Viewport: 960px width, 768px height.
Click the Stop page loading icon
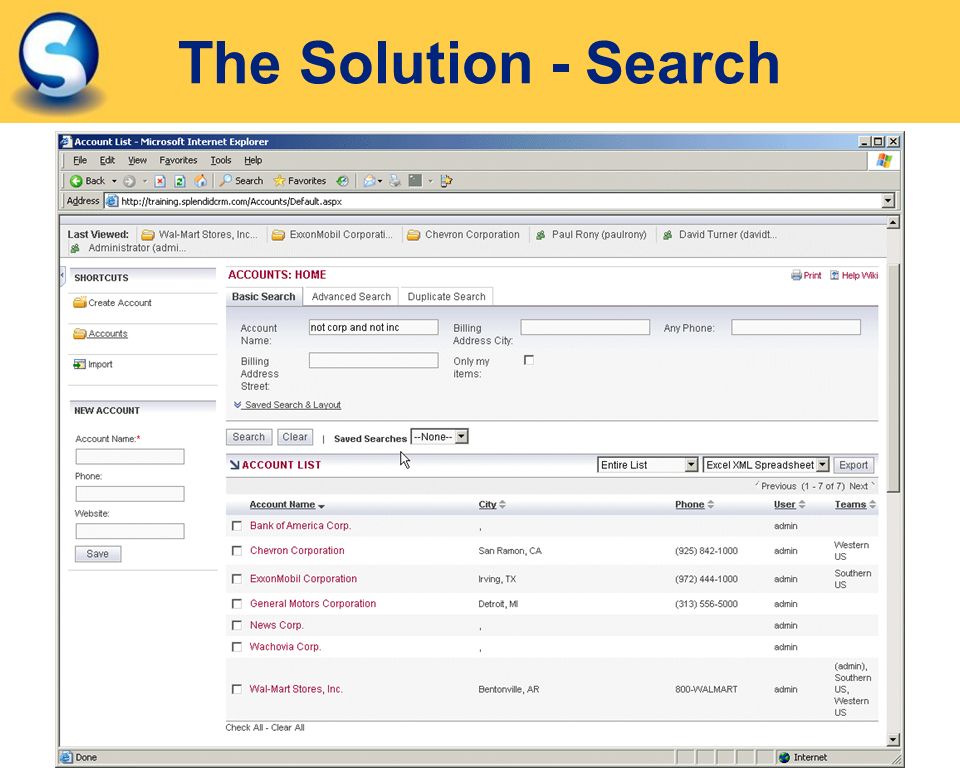[160, 181]
